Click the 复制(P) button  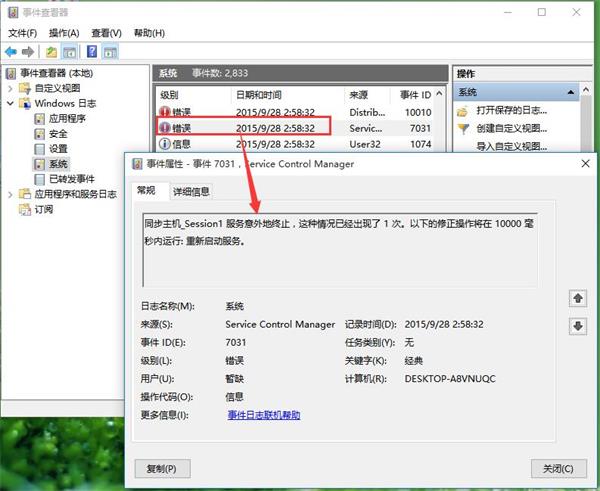point(161,468)
